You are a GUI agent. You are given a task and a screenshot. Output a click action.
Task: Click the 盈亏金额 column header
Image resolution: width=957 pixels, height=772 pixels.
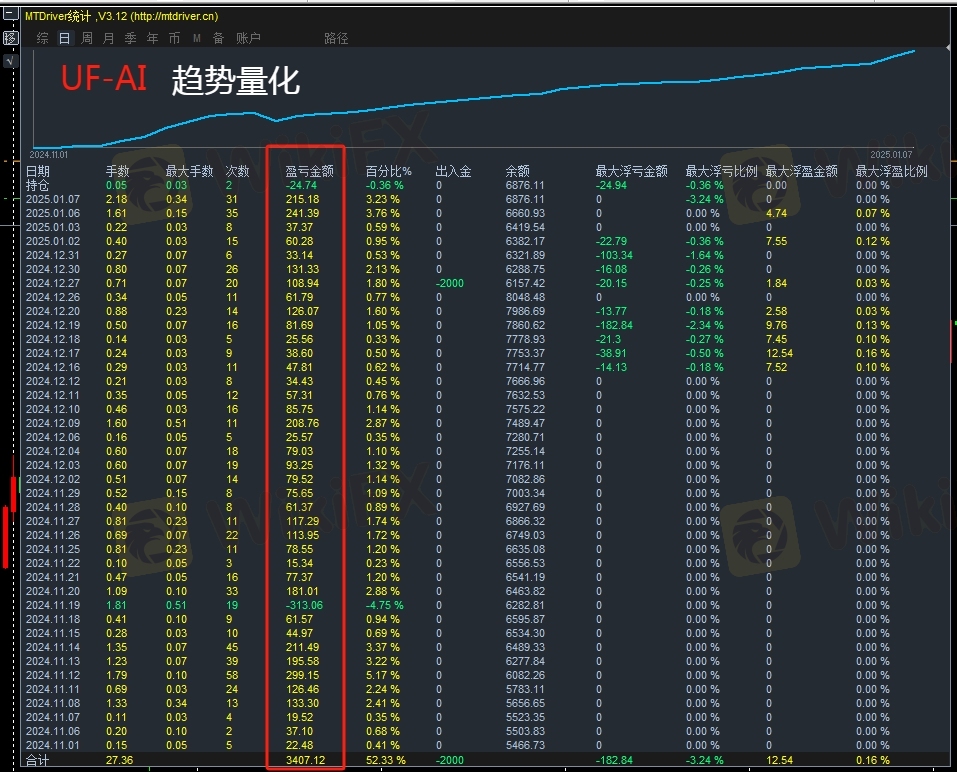[309, 171]
